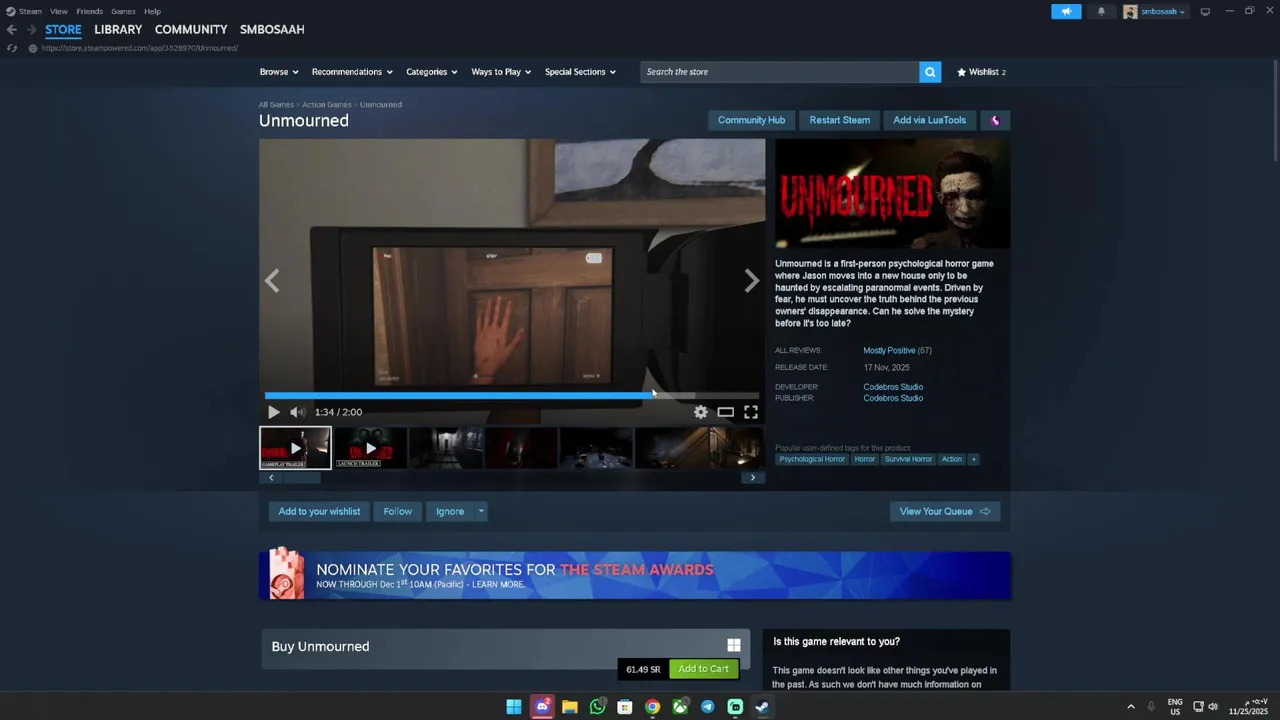Screen dimensions: 1280x720
Task: Switch to Big Picture mode icon
Action: pos(1205,11)
